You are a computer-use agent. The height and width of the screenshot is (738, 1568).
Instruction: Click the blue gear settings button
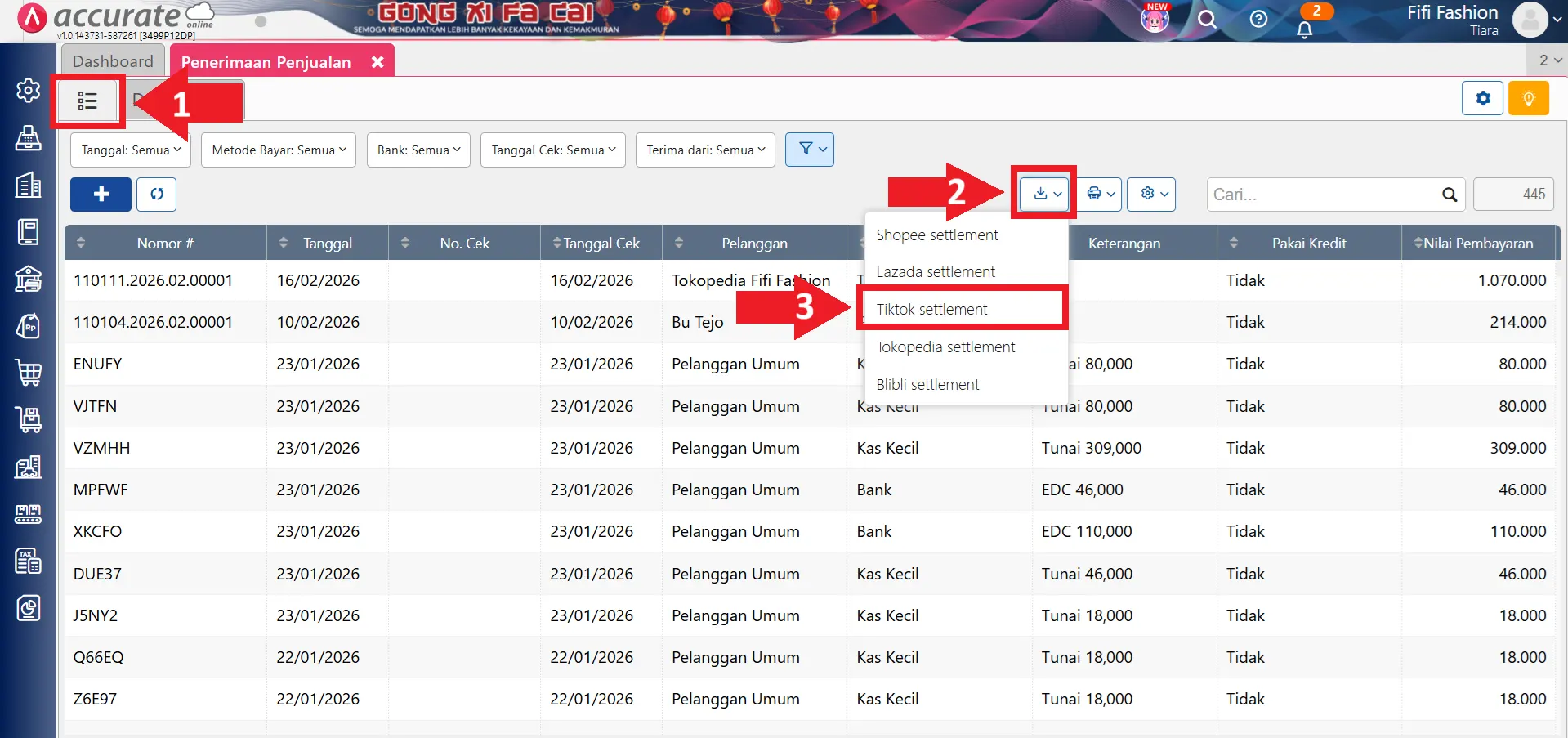tap(1482, 99)
